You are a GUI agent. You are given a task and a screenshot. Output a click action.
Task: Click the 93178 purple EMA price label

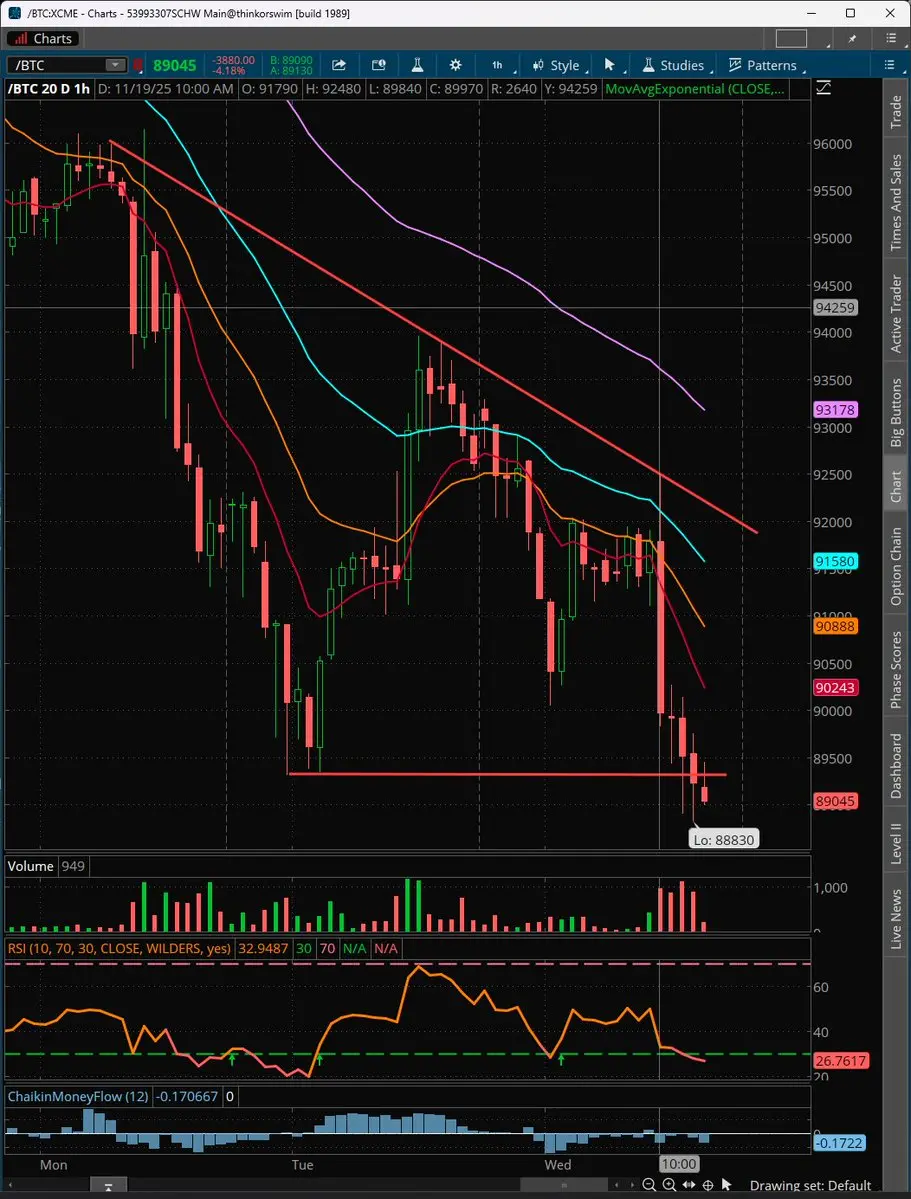click(x=835, y=410)
